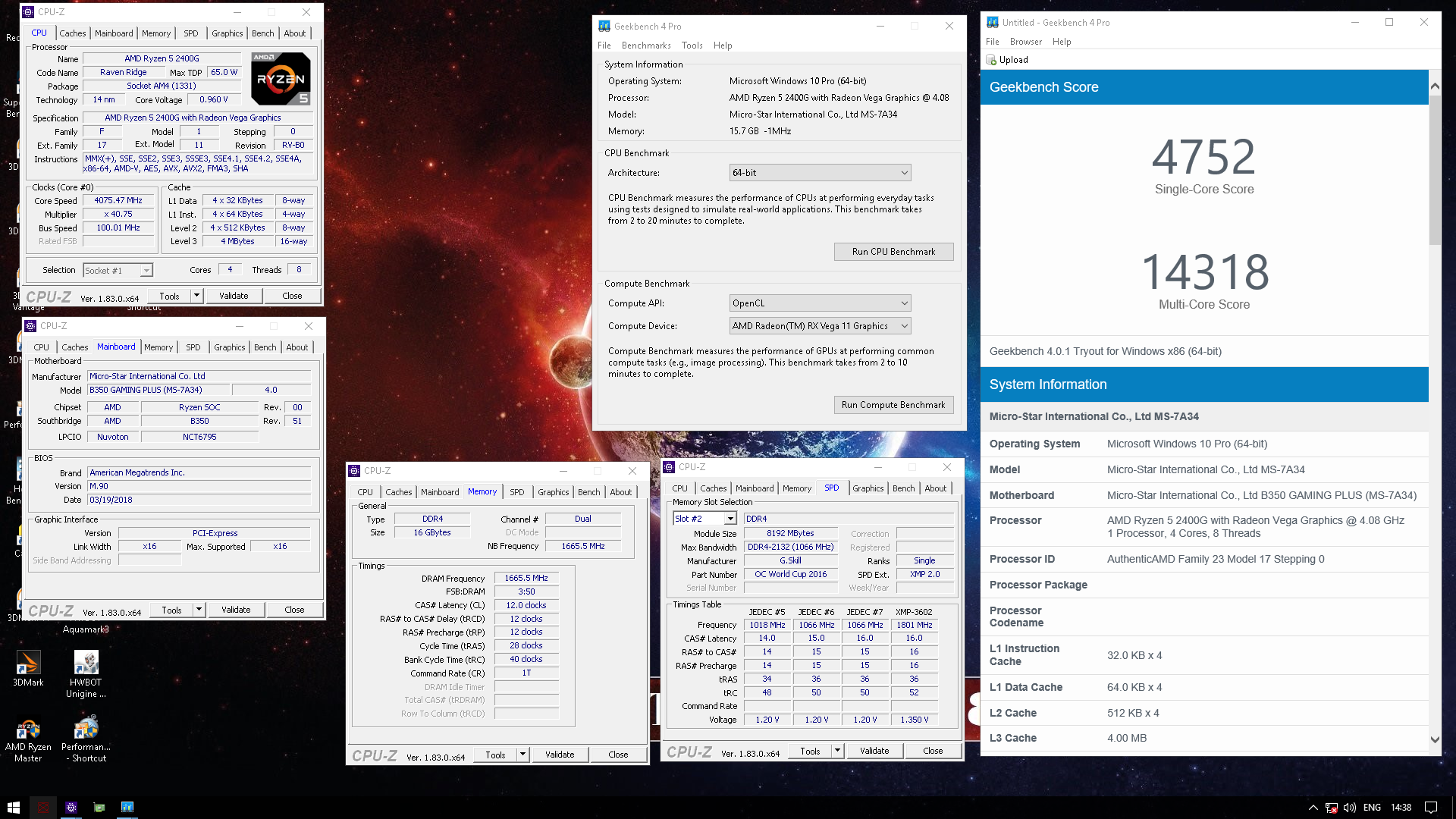Open the SPD tab in the CPU-Z Memory window
This screenshot has width=1456, height=819.
point(517,492)
